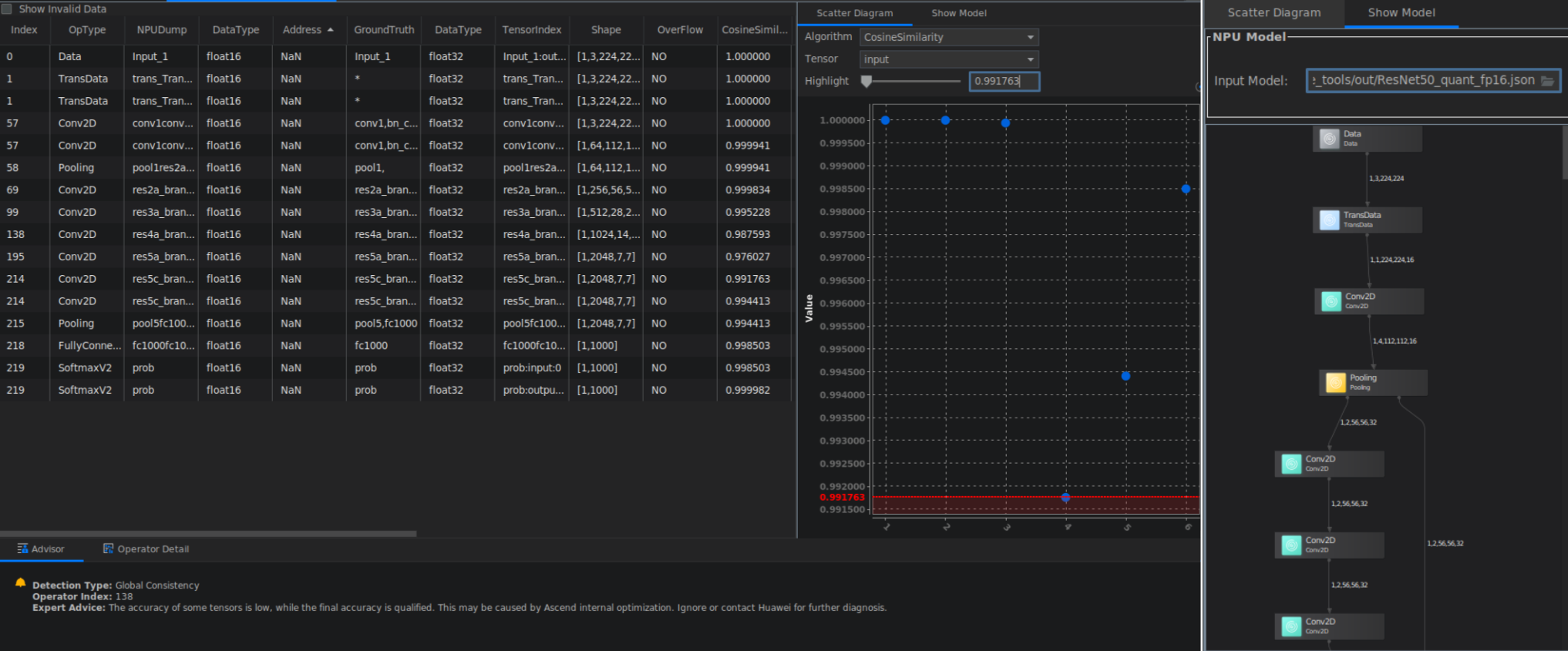Click the vertical scrollbar of NPU Model graph

pos(1565,153)
